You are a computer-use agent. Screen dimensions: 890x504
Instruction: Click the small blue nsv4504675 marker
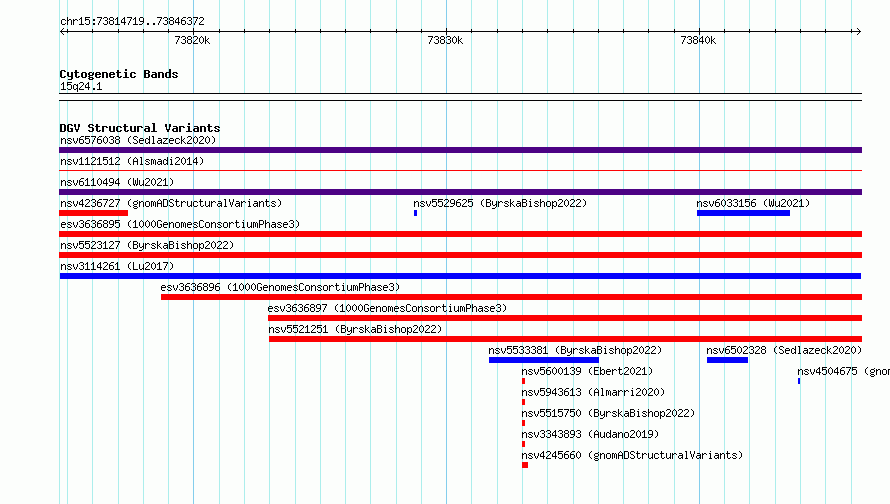click(799, 381)
